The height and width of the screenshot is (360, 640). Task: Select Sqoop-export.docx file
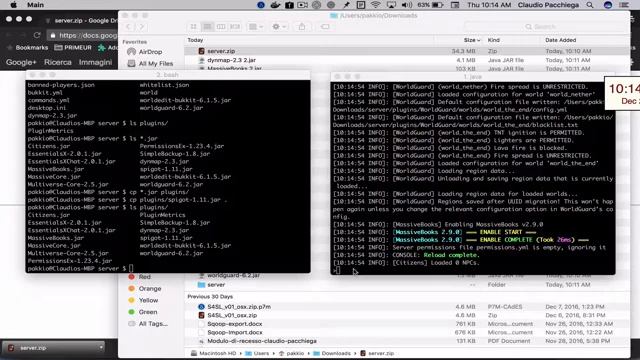407,324
